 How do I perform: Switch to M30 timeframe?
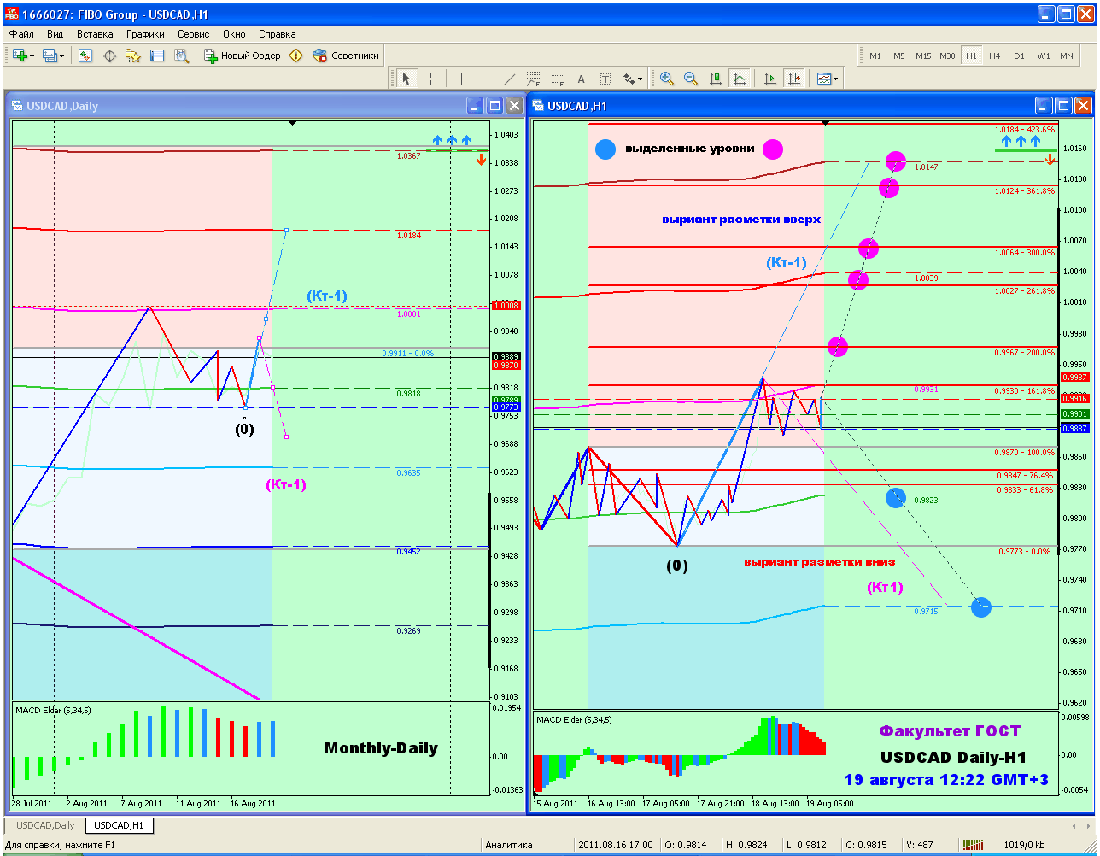coord(947,55)
